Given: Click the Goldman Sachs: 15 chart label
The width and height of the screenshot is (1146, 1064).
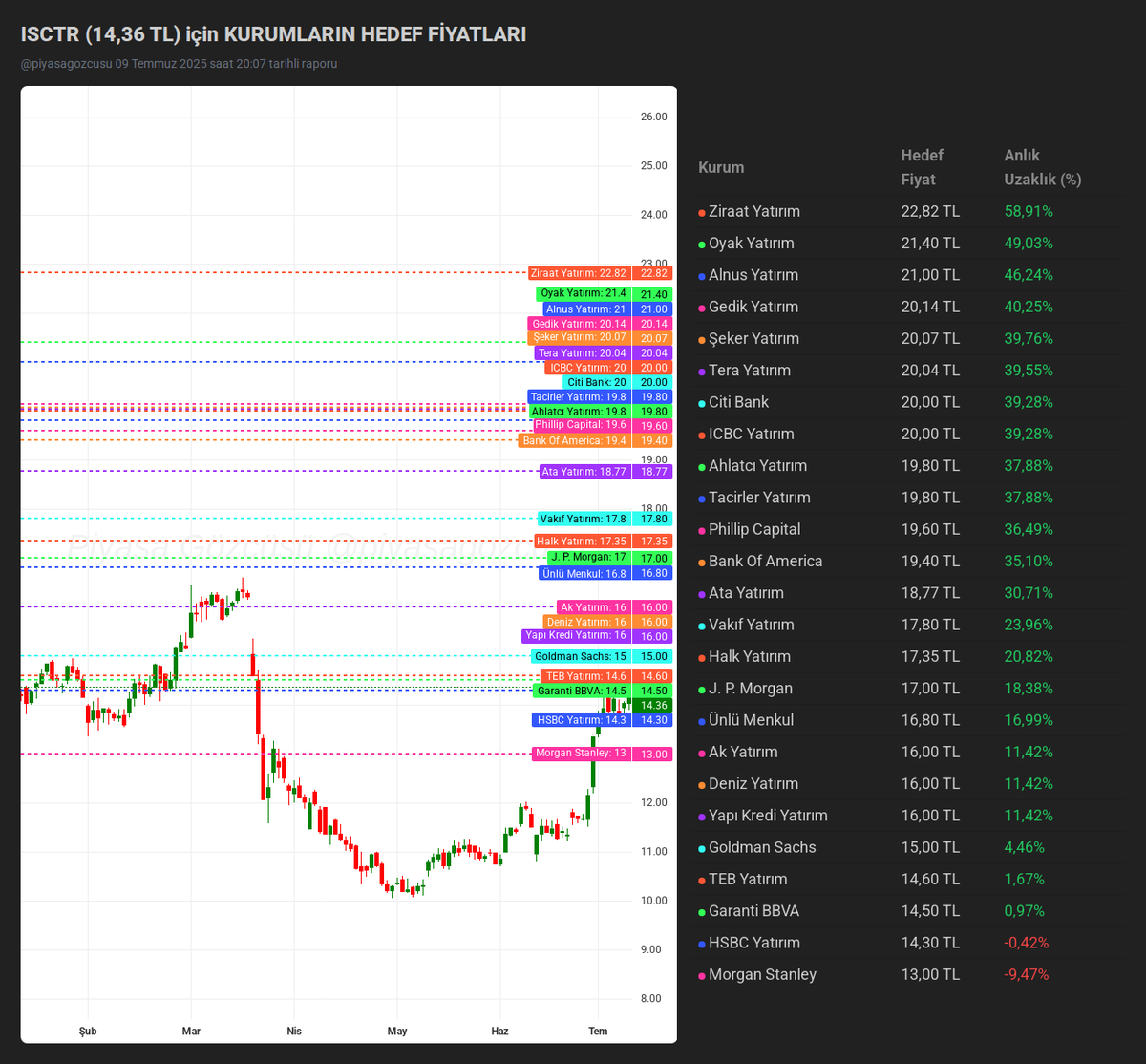Looking at the screenshot, I should click(x=581, y=657).
